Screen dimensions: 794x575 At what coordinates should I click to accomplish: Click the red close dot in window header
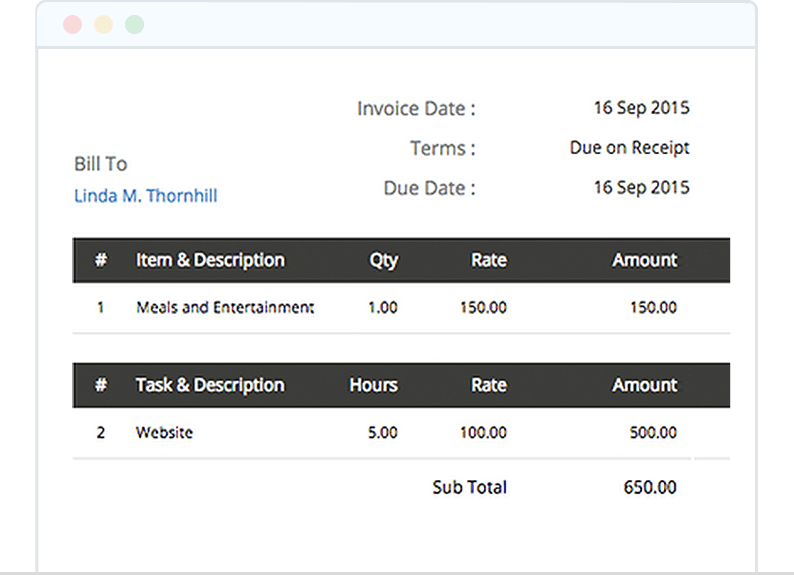click(x=72, y=25)
